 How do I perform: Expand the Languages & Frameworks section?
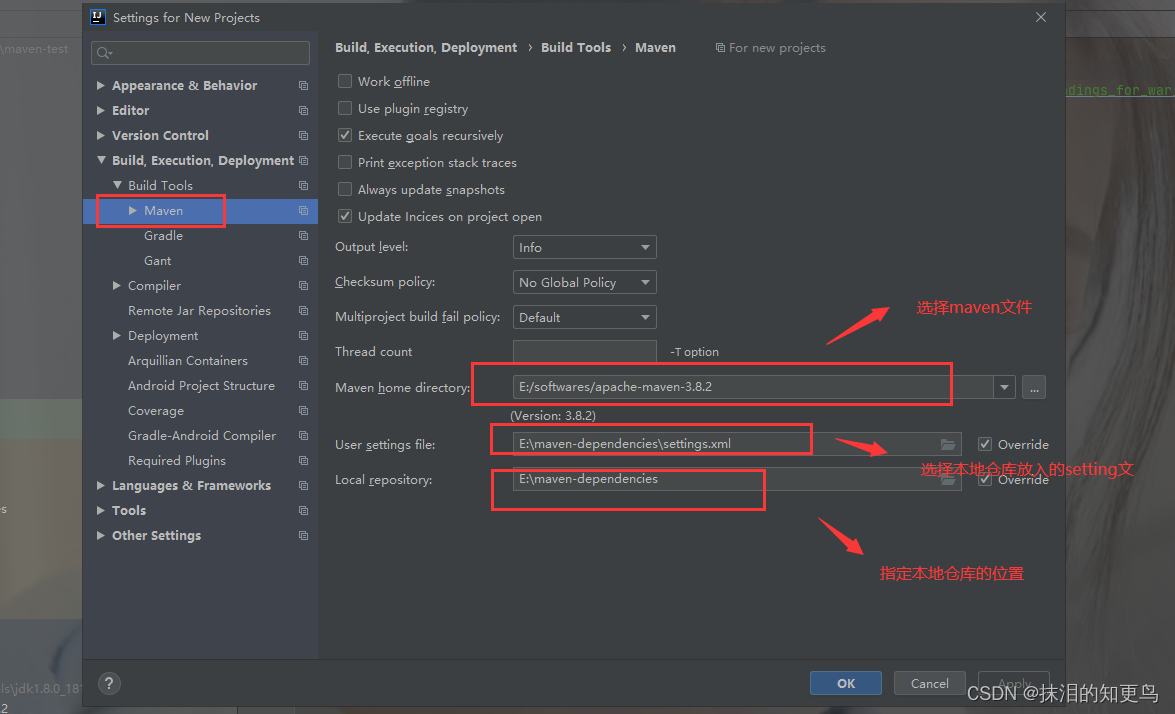[x=100, y=485]
